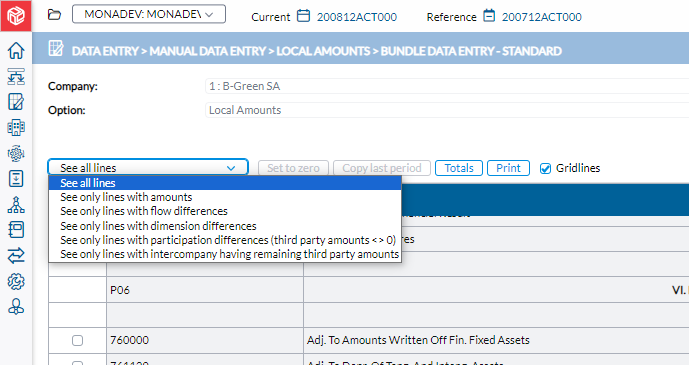The height and width of the screenshot is (365, 689).
Task: Click the data entry breadcrumb pencil icon
Action: [56, 48]
